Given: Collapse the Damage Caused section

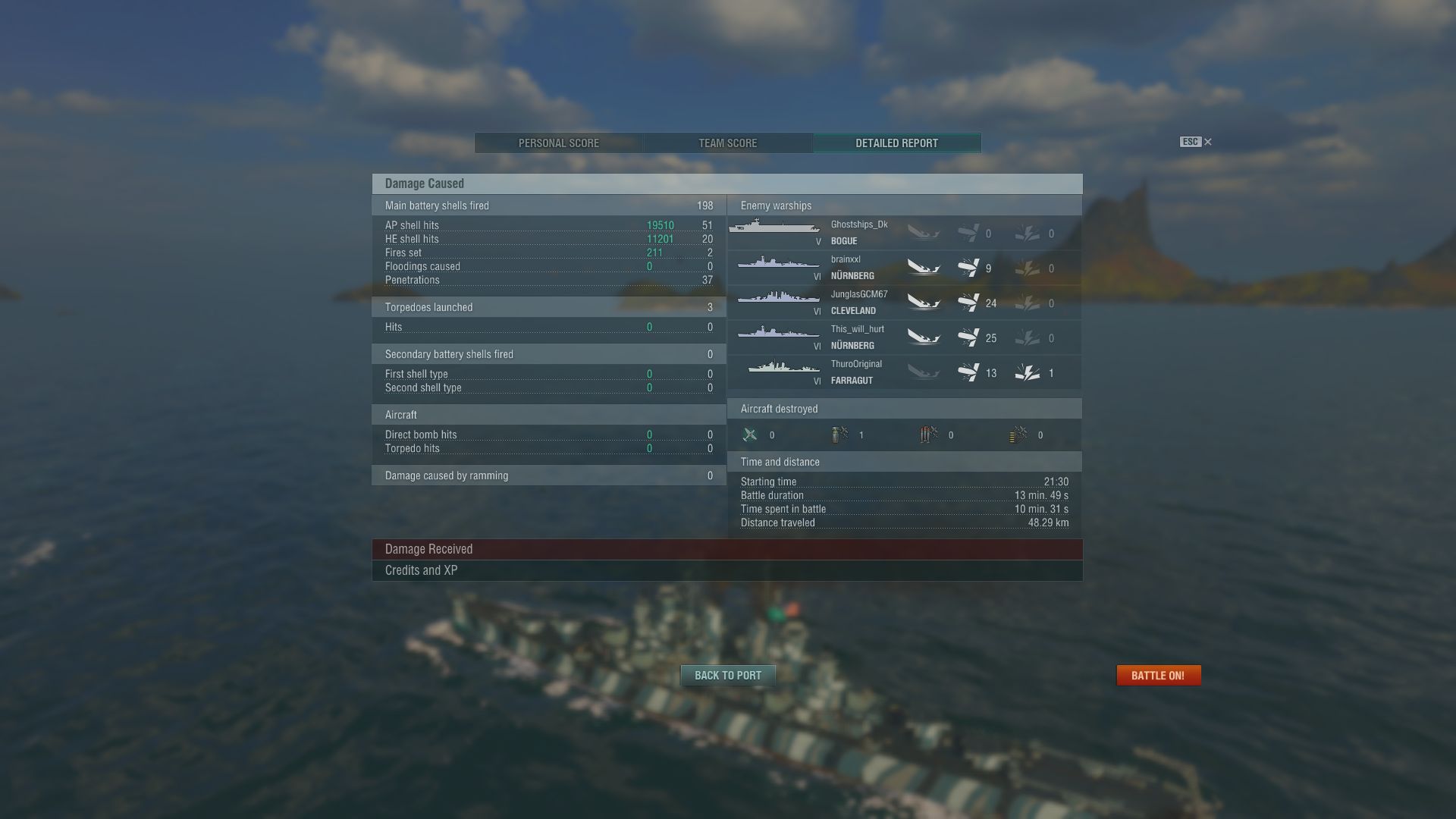Looking at the screenshot, I should click(727, 184).
